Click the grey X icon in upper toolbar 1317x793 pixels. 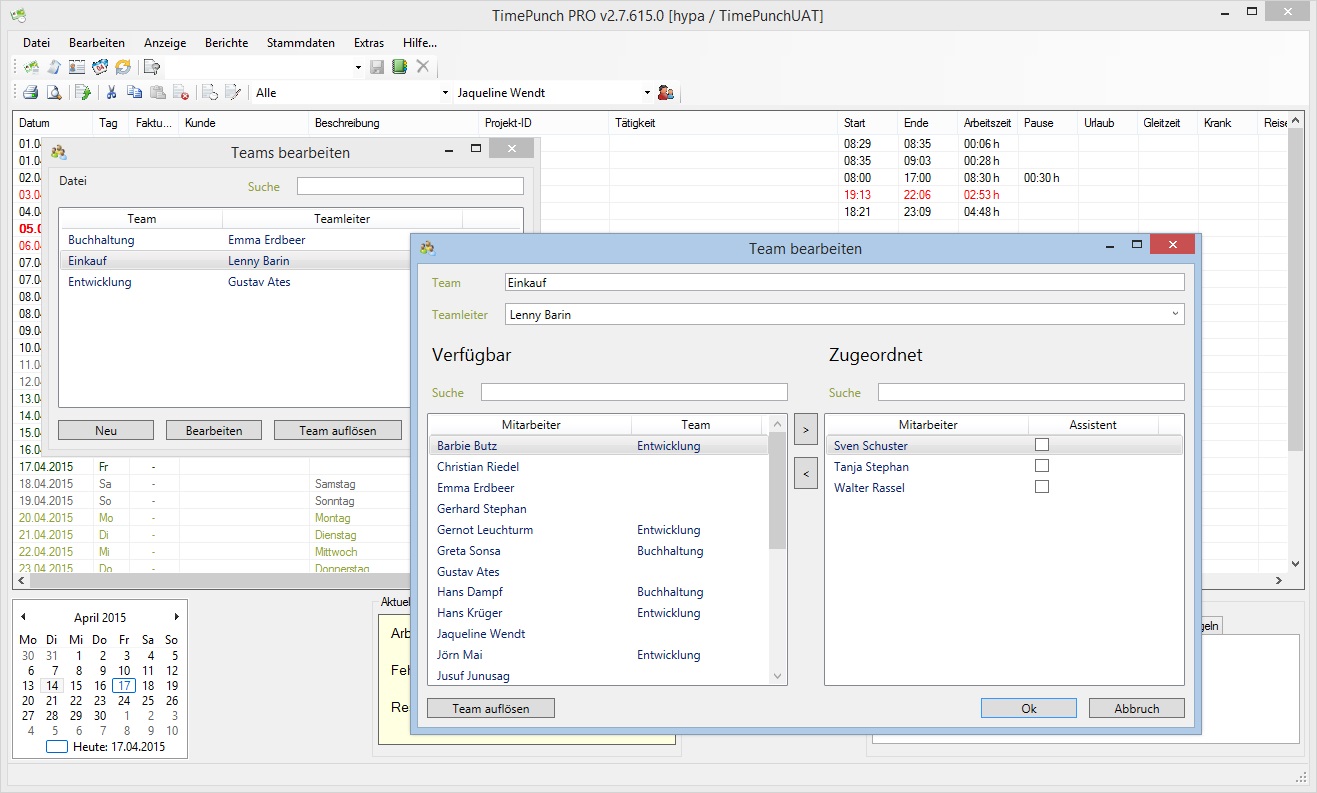coord(423,67)
